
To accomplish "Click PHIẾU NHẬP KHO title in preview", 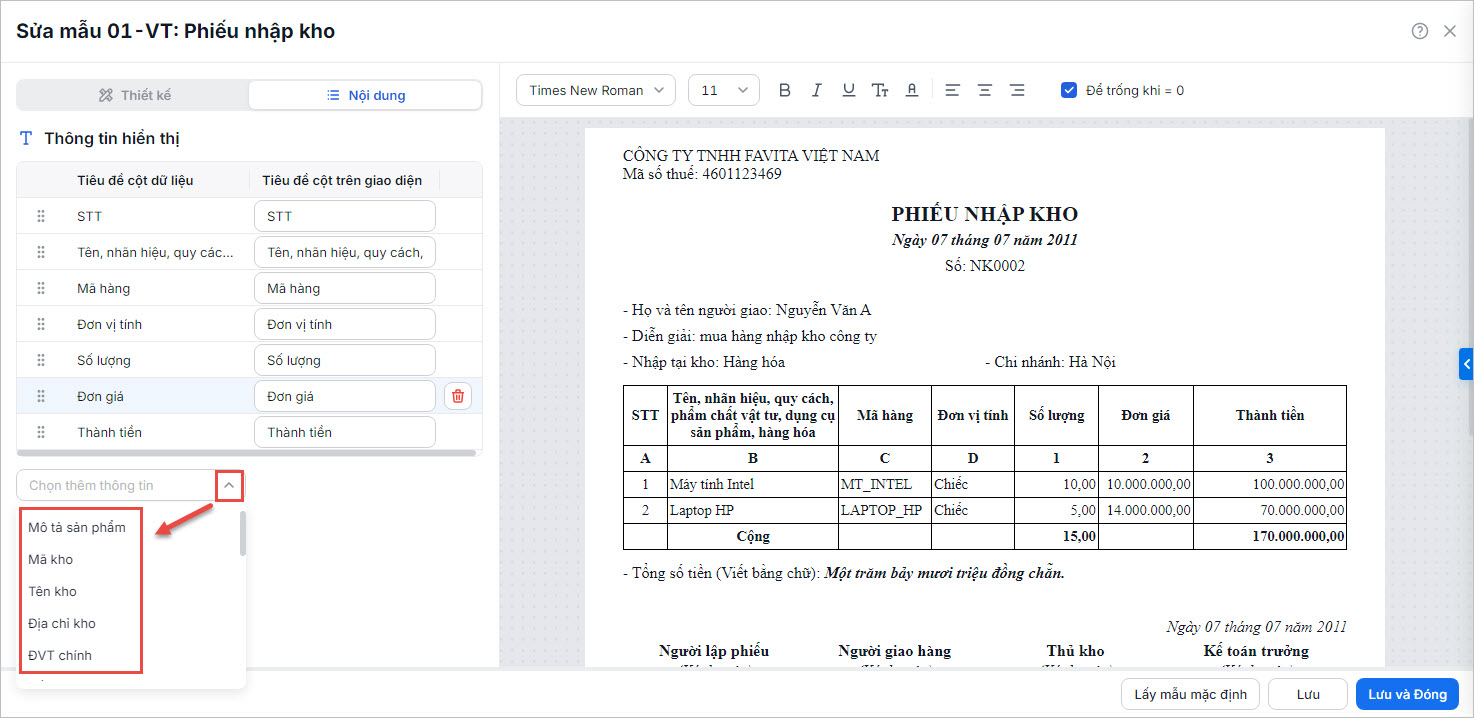I will (x=985, y=214).
